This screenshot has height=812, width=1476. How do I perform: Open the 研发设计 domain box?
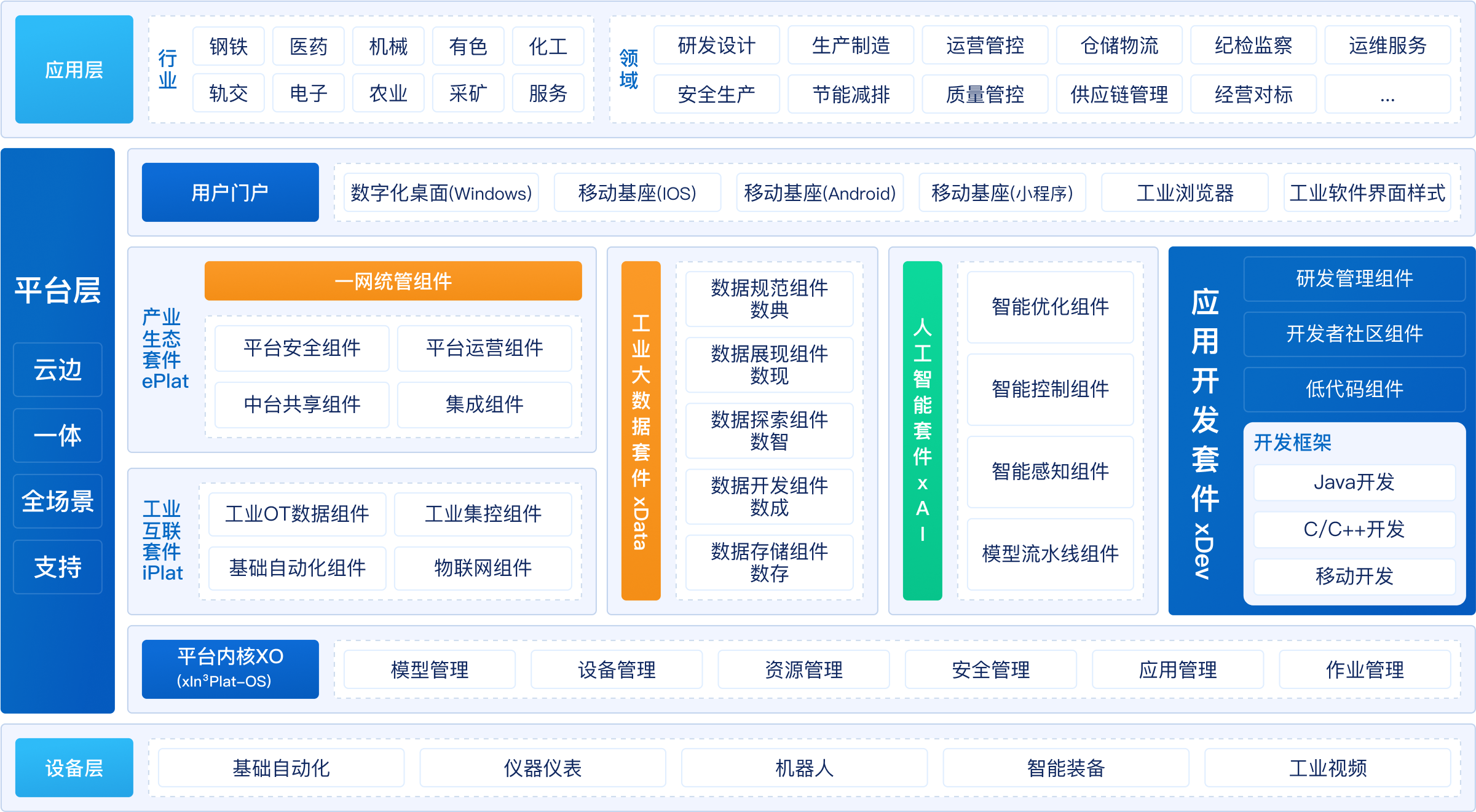(716, 45)
